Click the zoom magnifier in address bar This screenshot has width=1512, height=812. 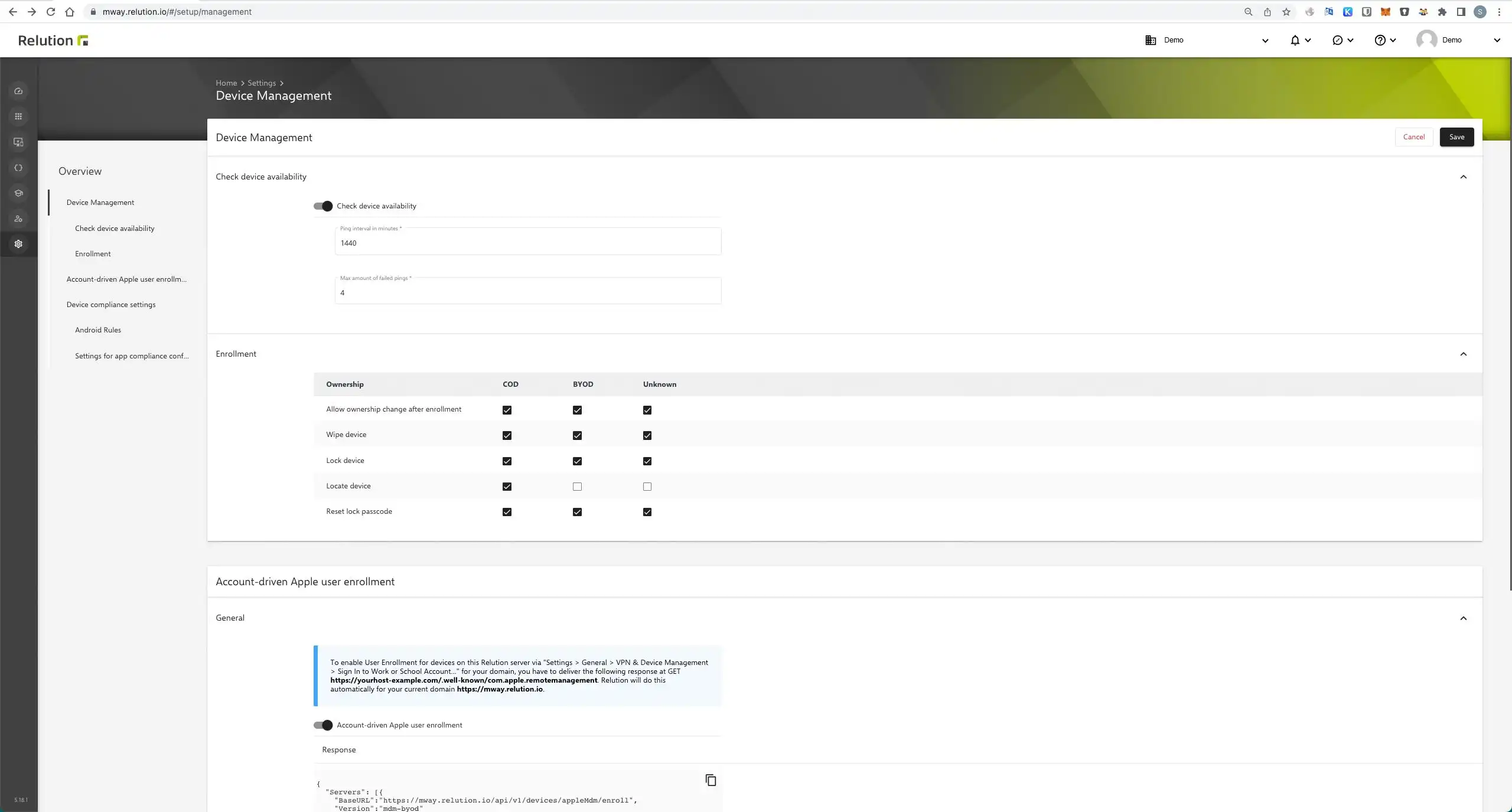[x=1248, y=12]
